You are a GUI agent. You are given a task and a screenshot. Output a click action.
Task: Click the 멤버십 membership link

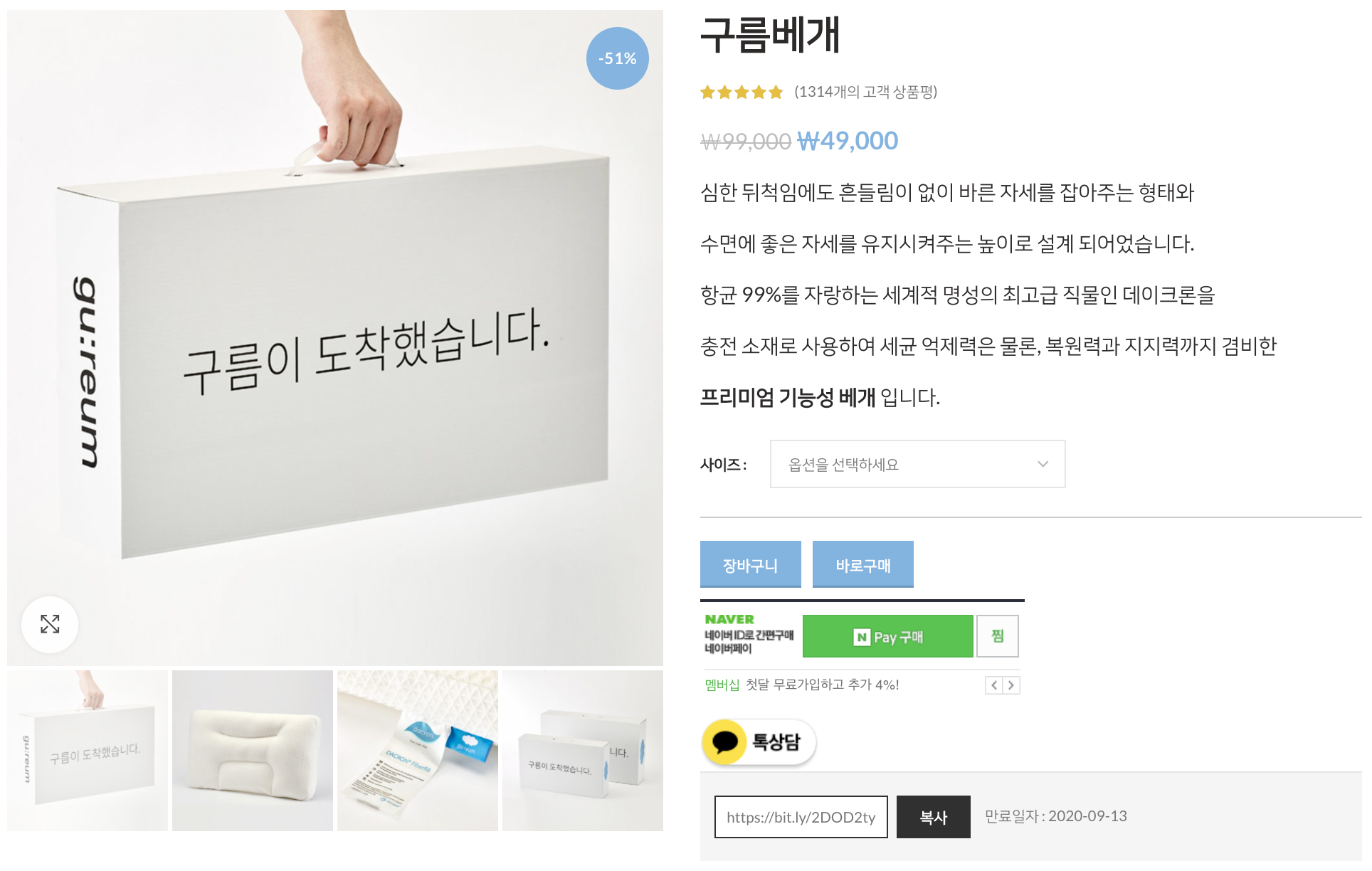tap(722, 685)
